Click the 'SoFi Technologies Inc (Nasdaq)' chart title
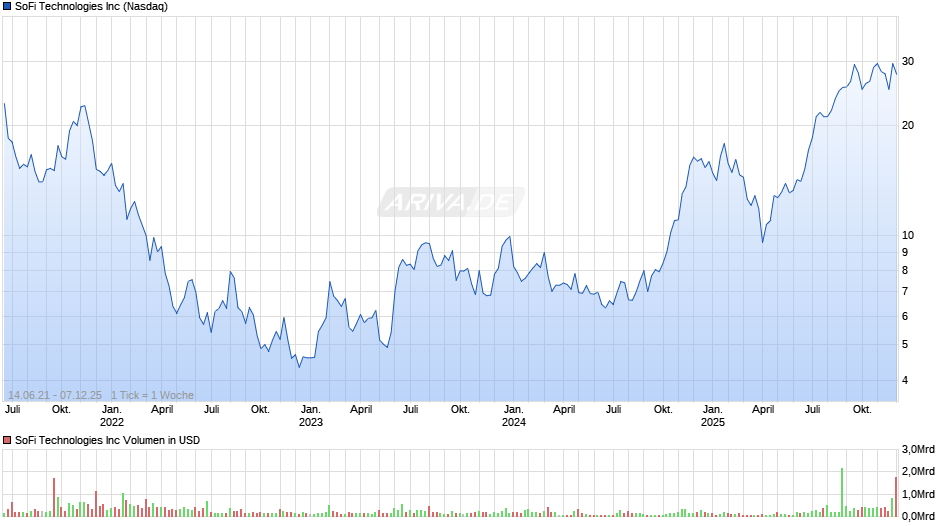Screen dimensions: 940x526 coord(91,7)
